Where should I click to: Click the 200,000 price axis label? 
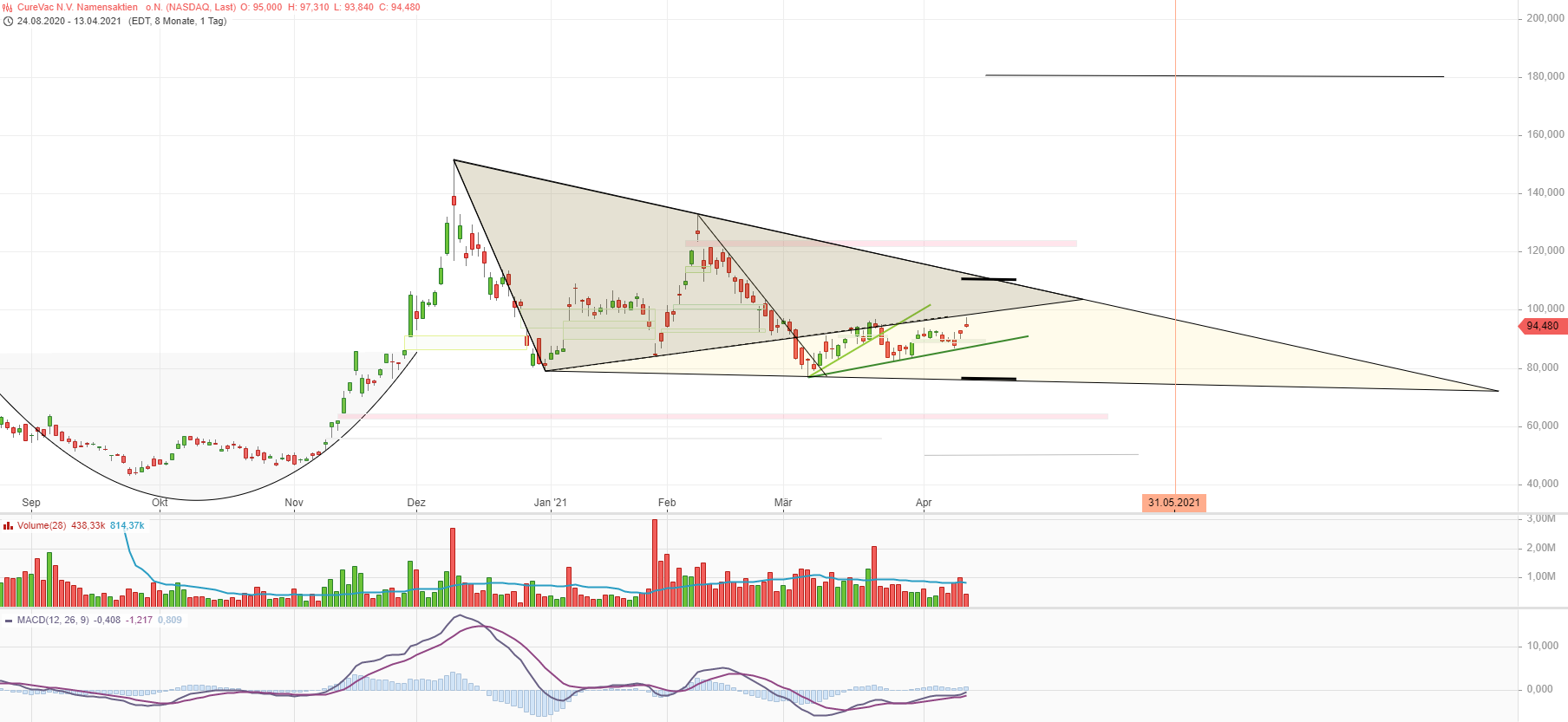tap(1545, 18)
